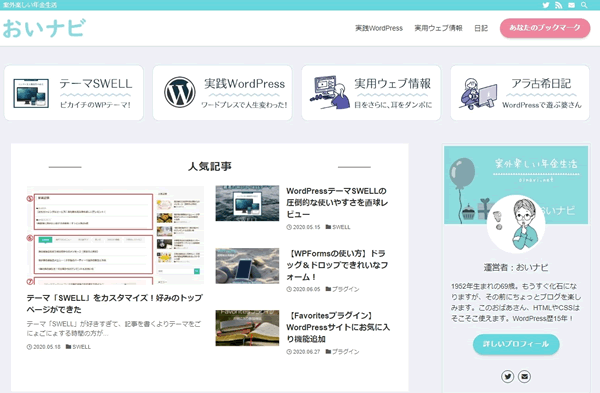Open the アラ古希日記 card title
Viewport: 600px width, 393px height.
point(541,83)
